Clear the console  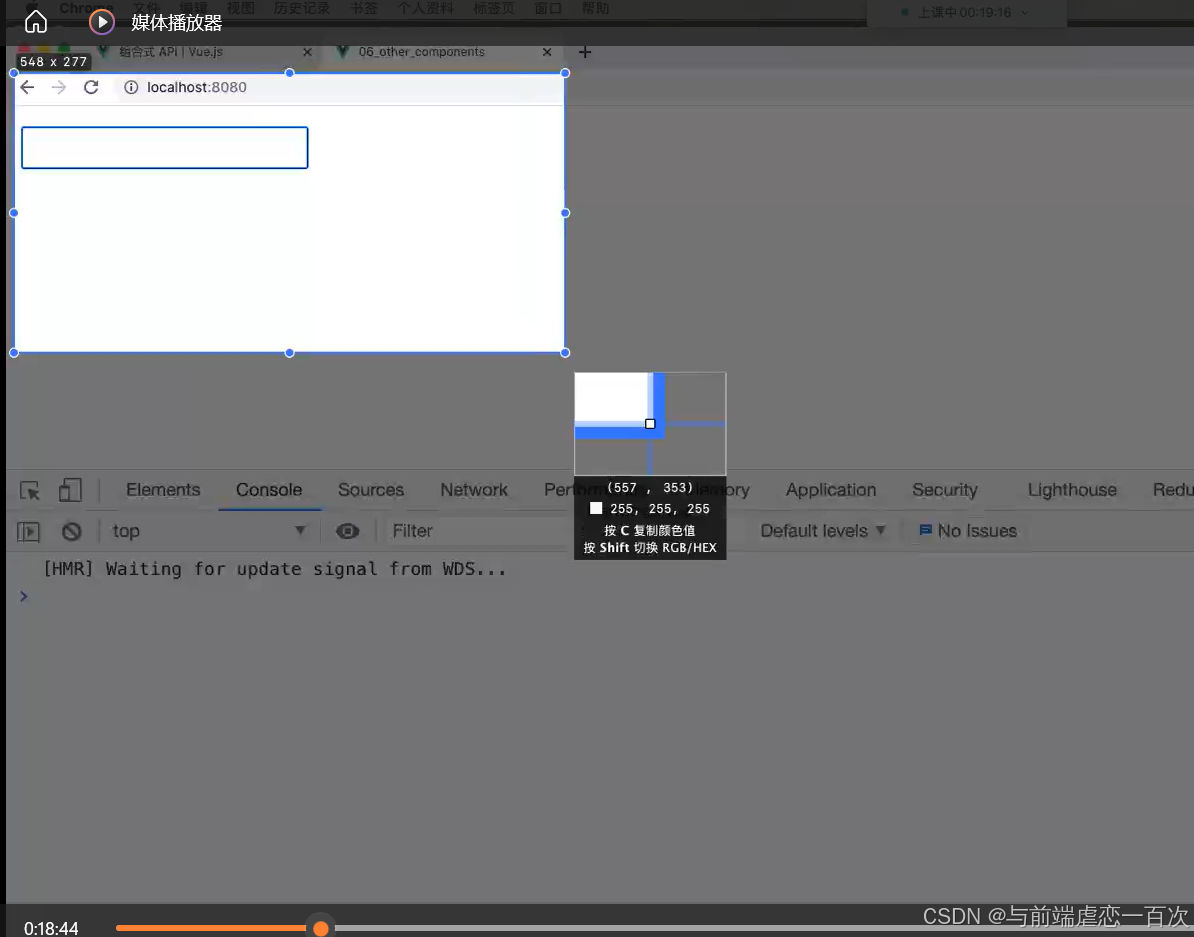point(72,531)
